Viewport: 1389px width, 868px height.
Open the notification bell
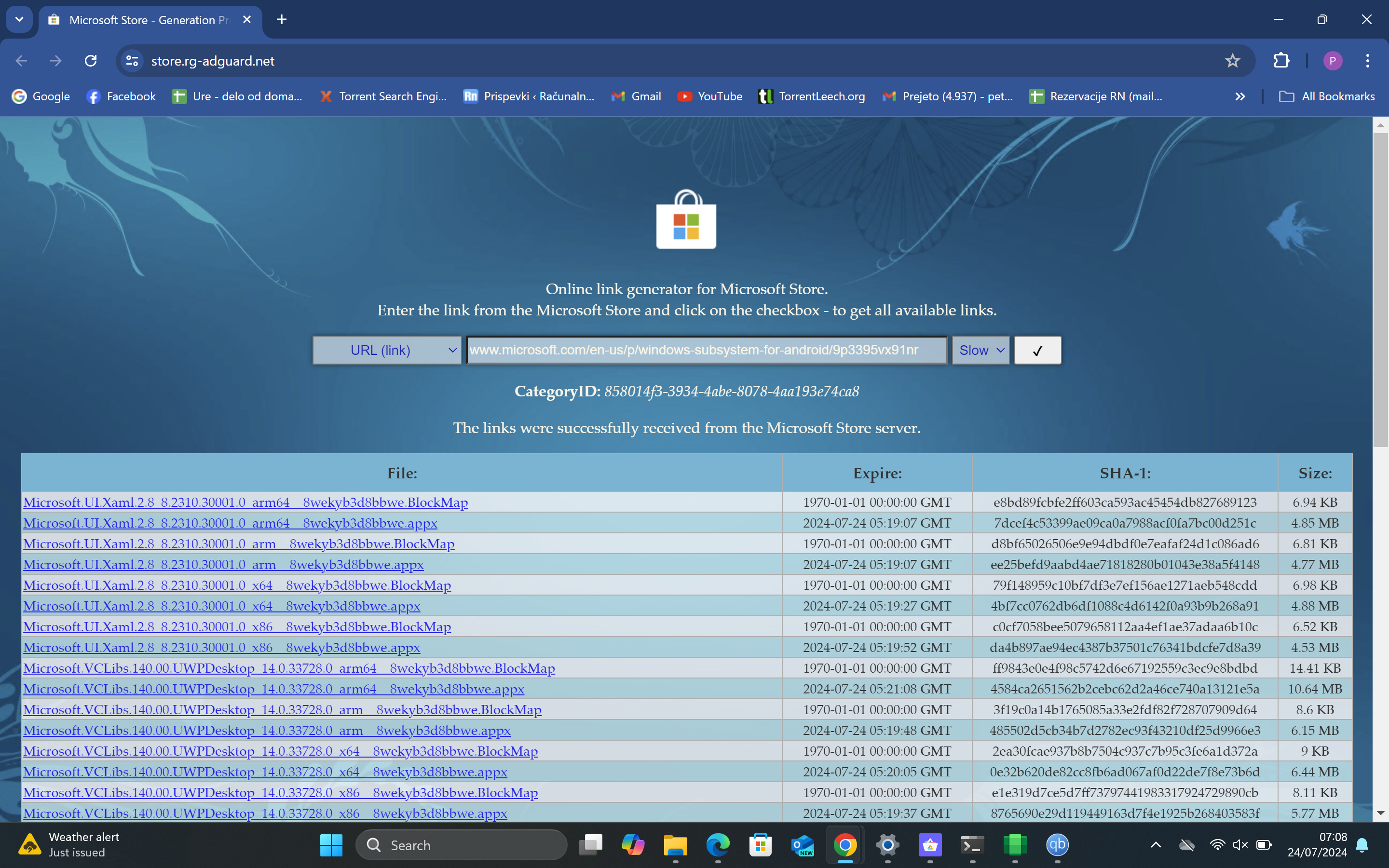[1362, 845]
